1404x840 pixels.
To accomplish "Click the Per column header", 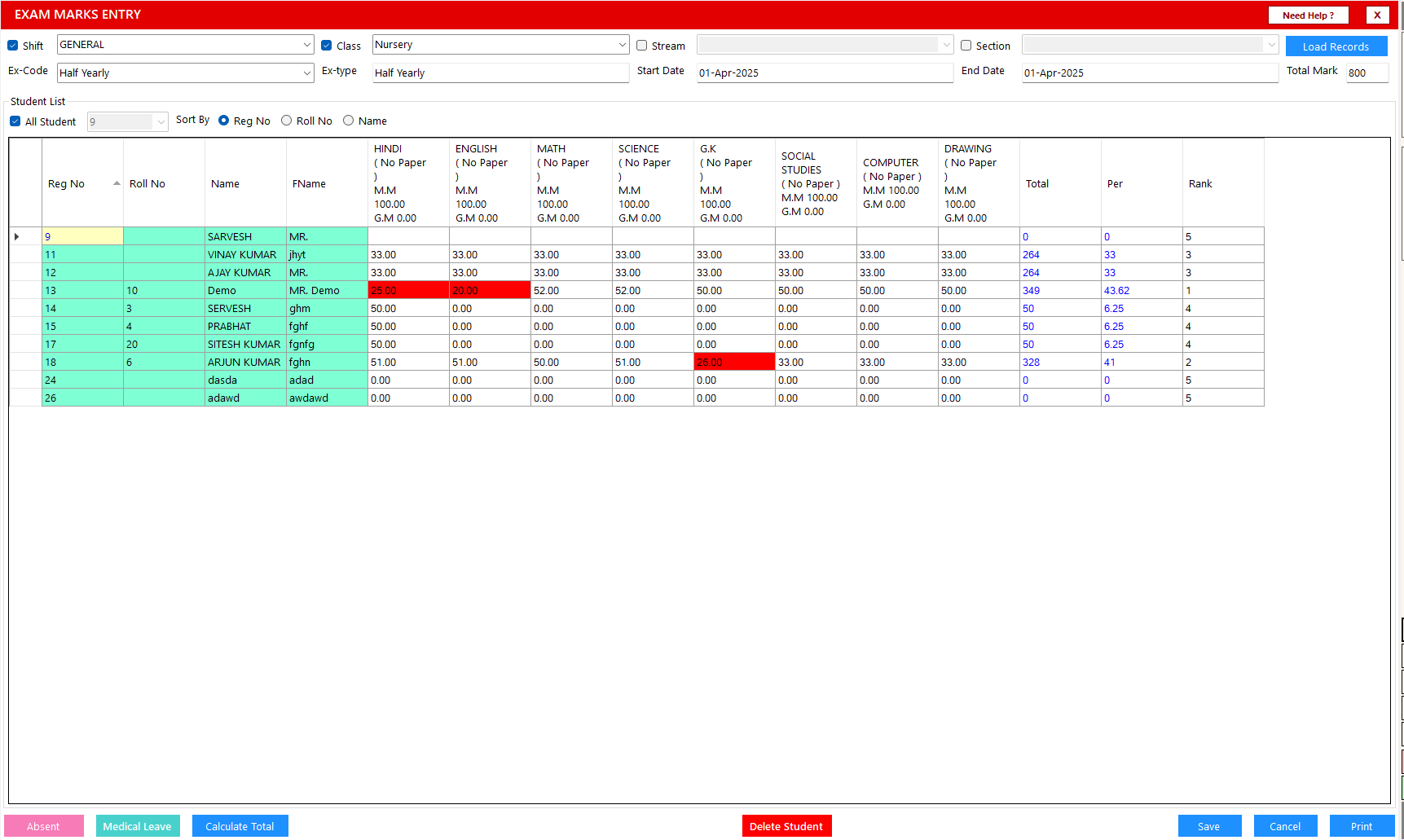I will pos(1142,183).
